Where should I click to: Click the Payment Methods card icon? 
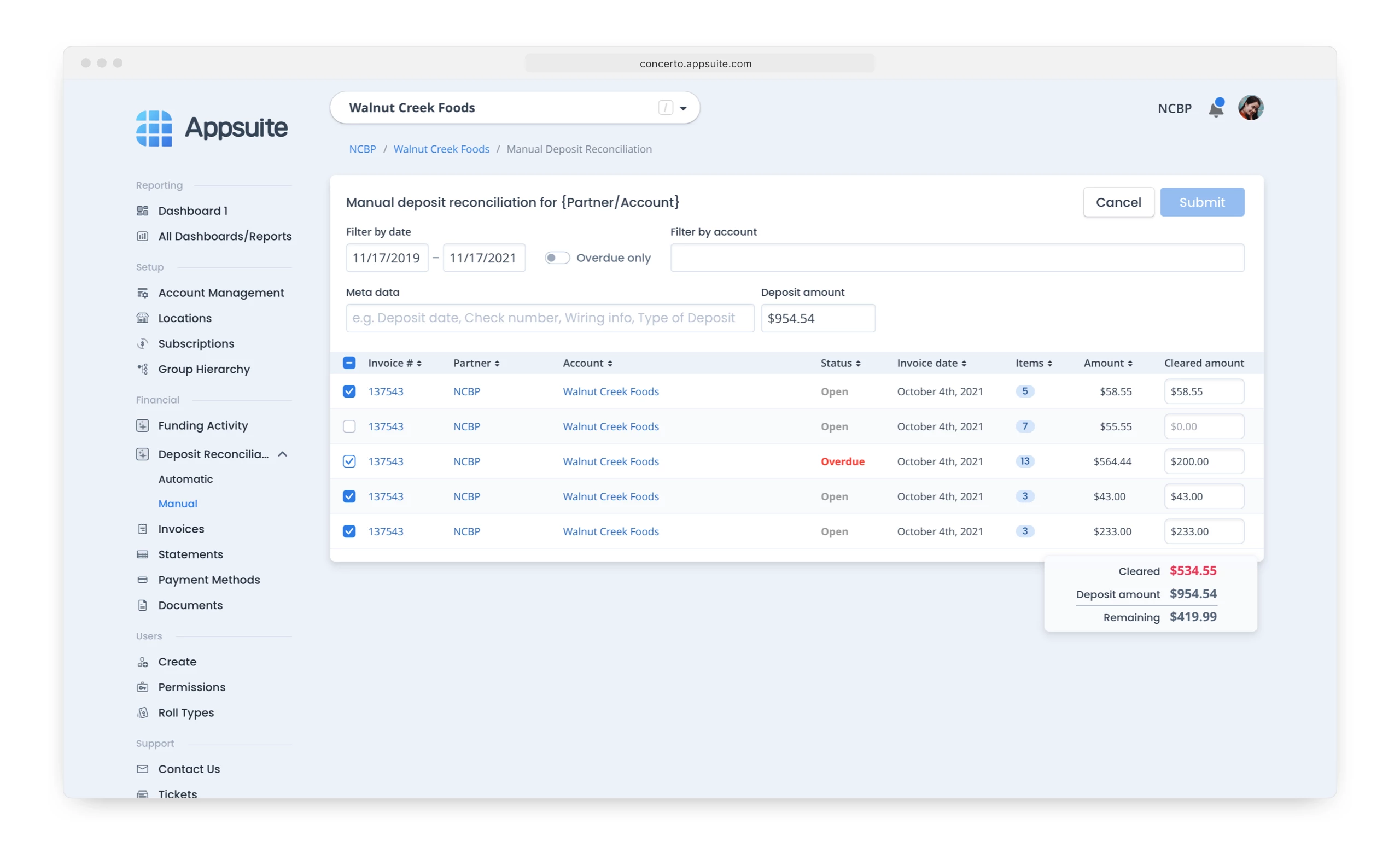pos(143,580)
